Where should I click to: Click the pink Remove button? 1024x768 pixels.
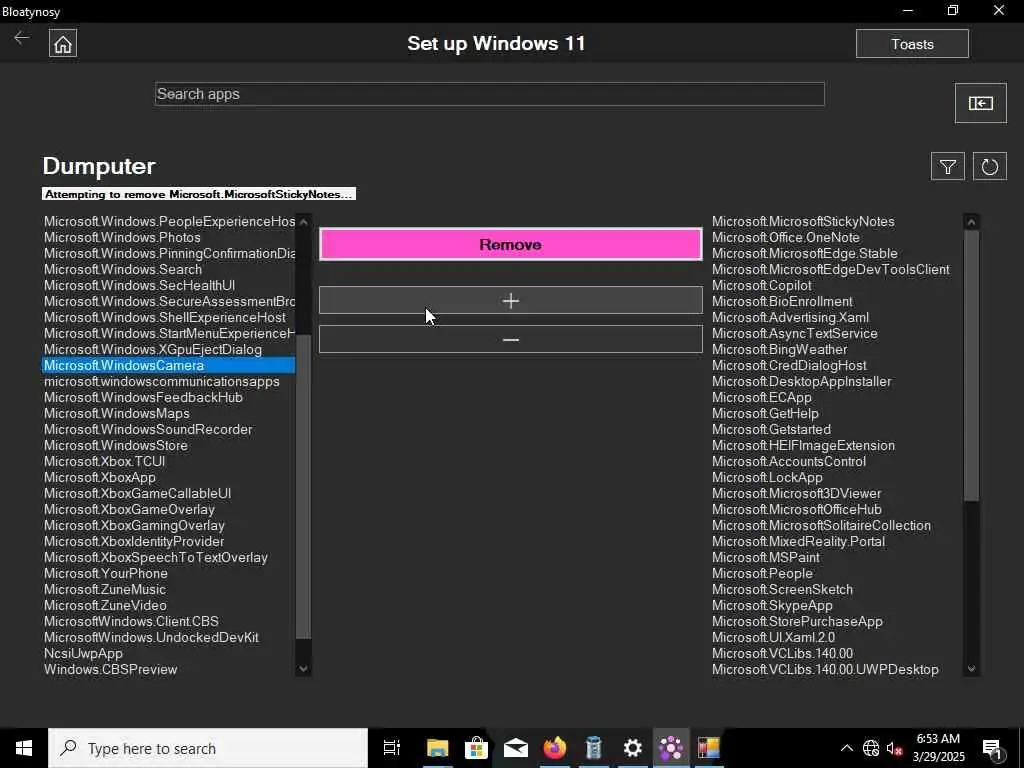point(511,244)
